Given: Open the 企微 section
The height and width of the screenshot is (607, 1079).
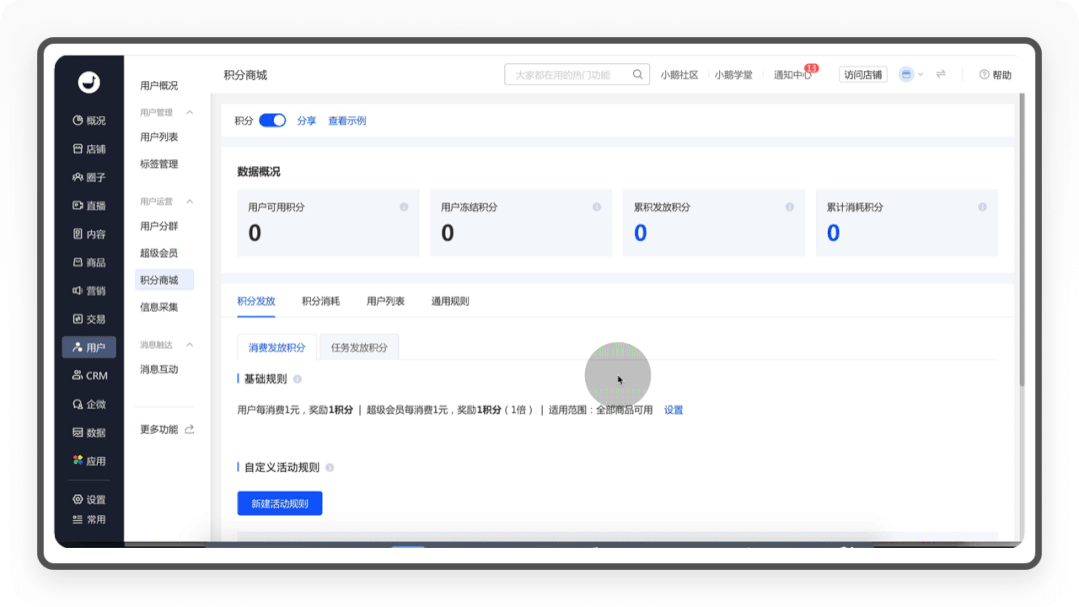Looking at the screenshot, I should 89,404.
